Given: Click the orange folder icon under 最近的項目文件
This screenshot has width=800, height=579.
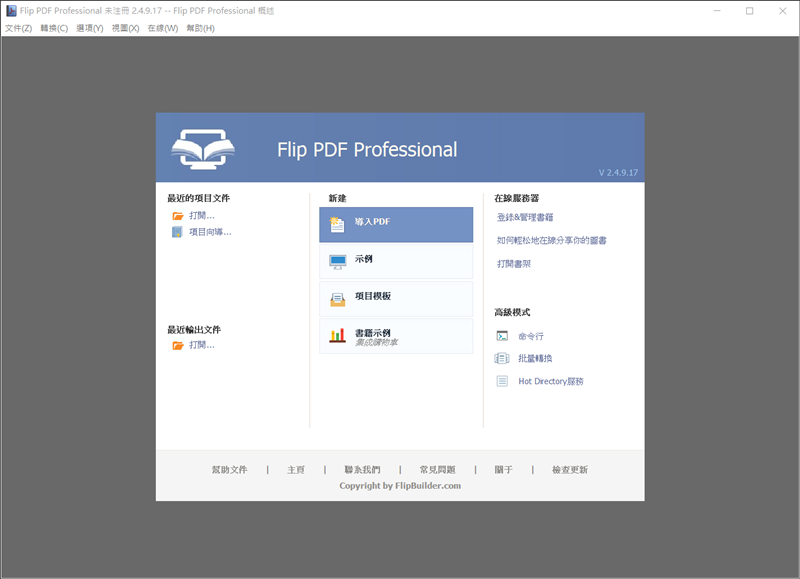Looking at the screenshot, I should [x=178, y=216].
